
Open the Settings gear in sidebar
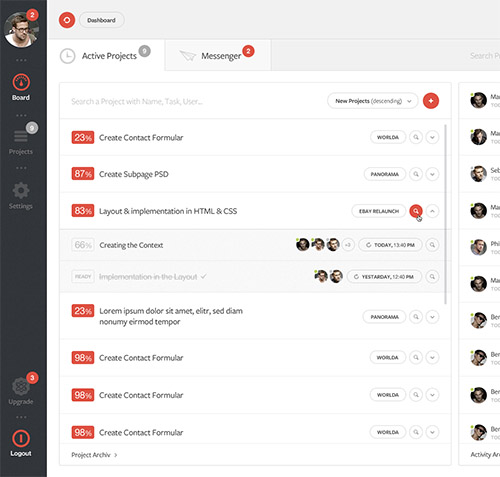click(21, 191)
